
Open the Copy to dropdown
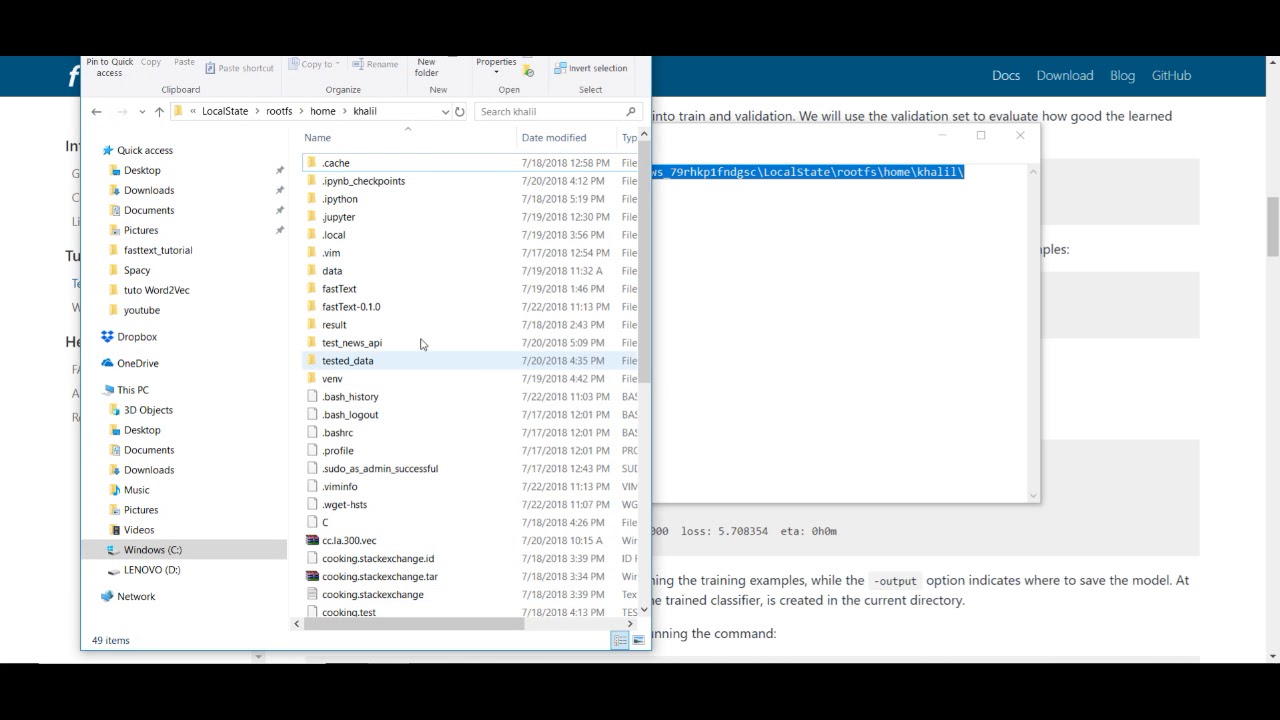pyautogui.click(x=316, y=64)
